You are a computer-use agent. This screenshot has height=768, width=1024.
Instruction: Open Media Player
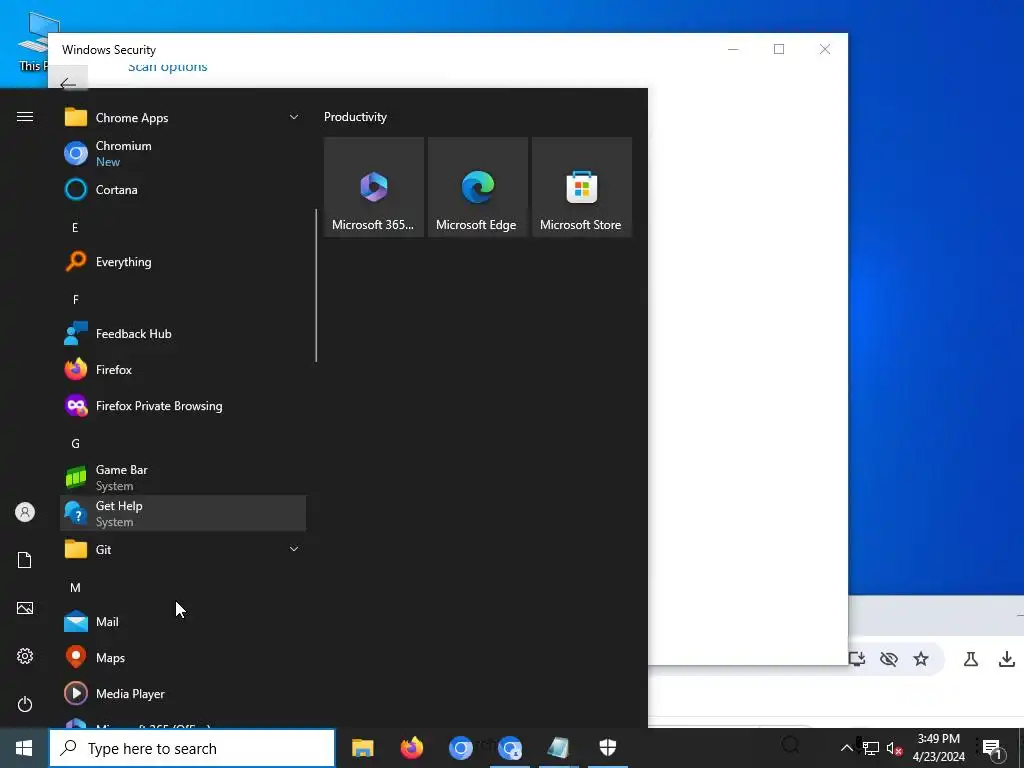183,694
